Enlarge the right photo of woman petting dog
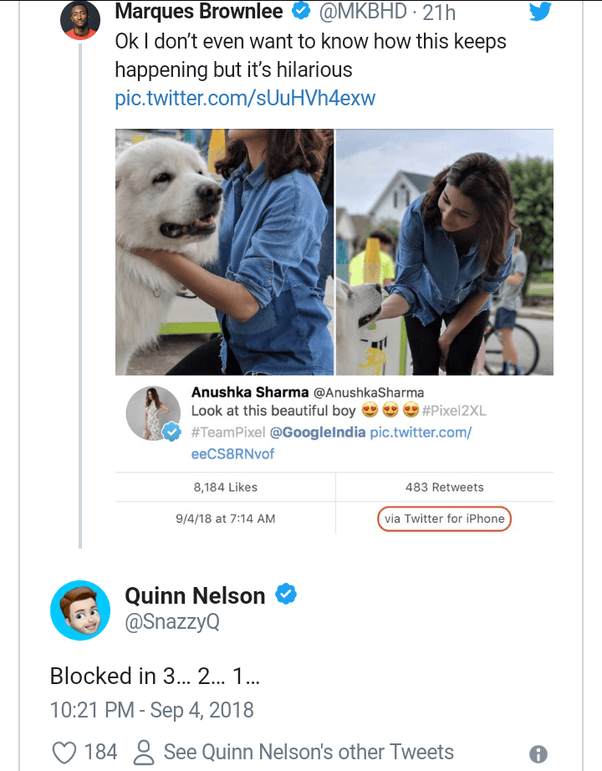602x771 pixels. click(445, 252)
